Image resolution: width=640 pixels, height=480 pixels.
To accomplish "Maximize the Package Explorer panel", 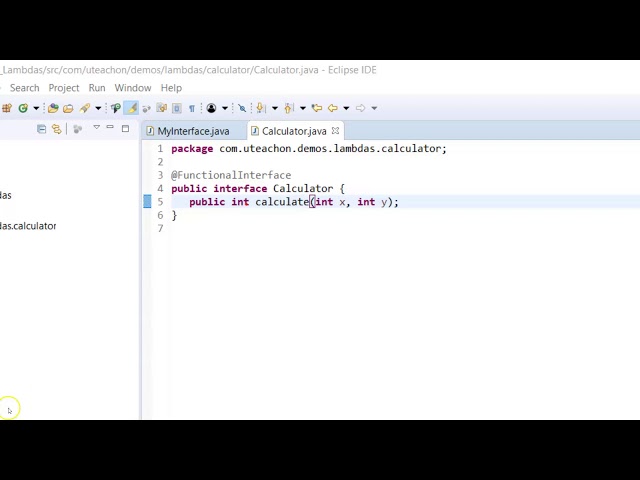I will click(x=125, y=129).
